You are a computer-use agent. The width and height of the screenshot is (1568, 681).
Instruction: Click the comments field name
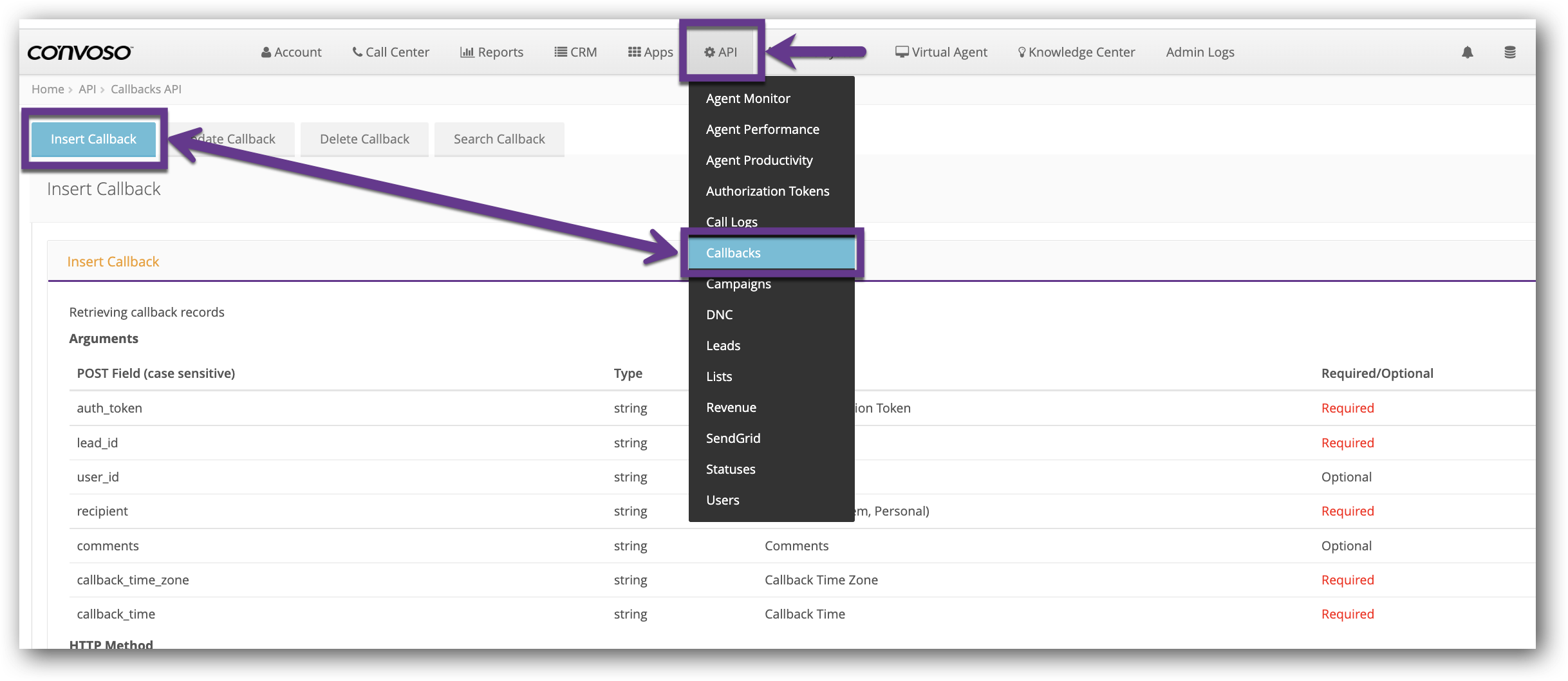click(107, 546)
